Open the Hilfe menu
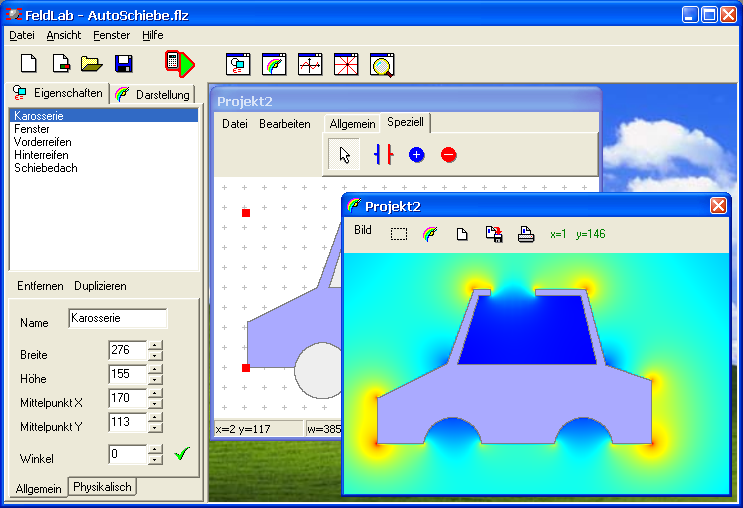This screenshot has height=508, width=743. 153,35
